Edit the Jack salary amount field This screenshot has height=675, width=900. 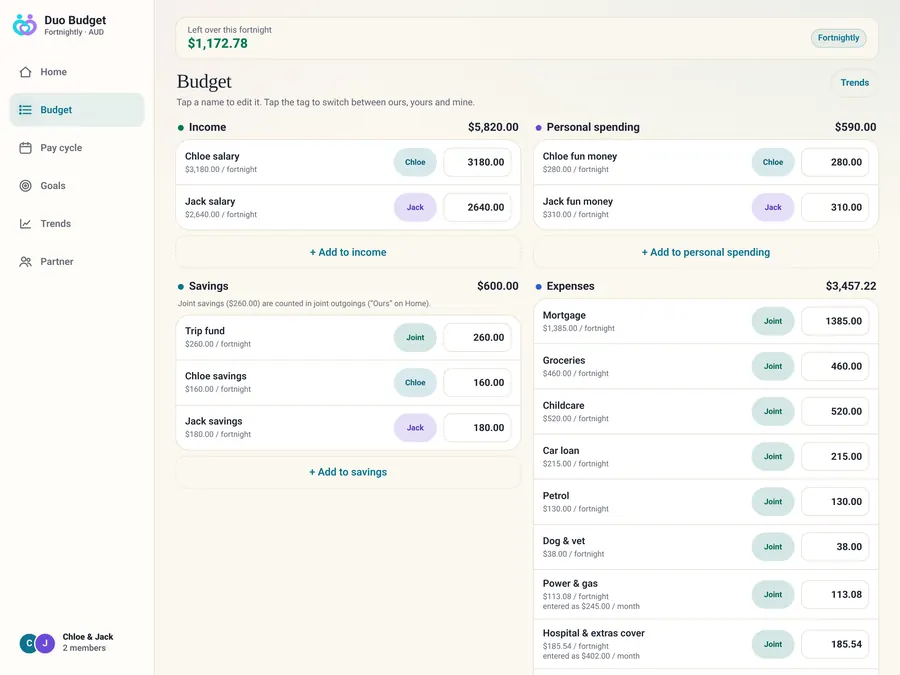(x=477, y=207)
